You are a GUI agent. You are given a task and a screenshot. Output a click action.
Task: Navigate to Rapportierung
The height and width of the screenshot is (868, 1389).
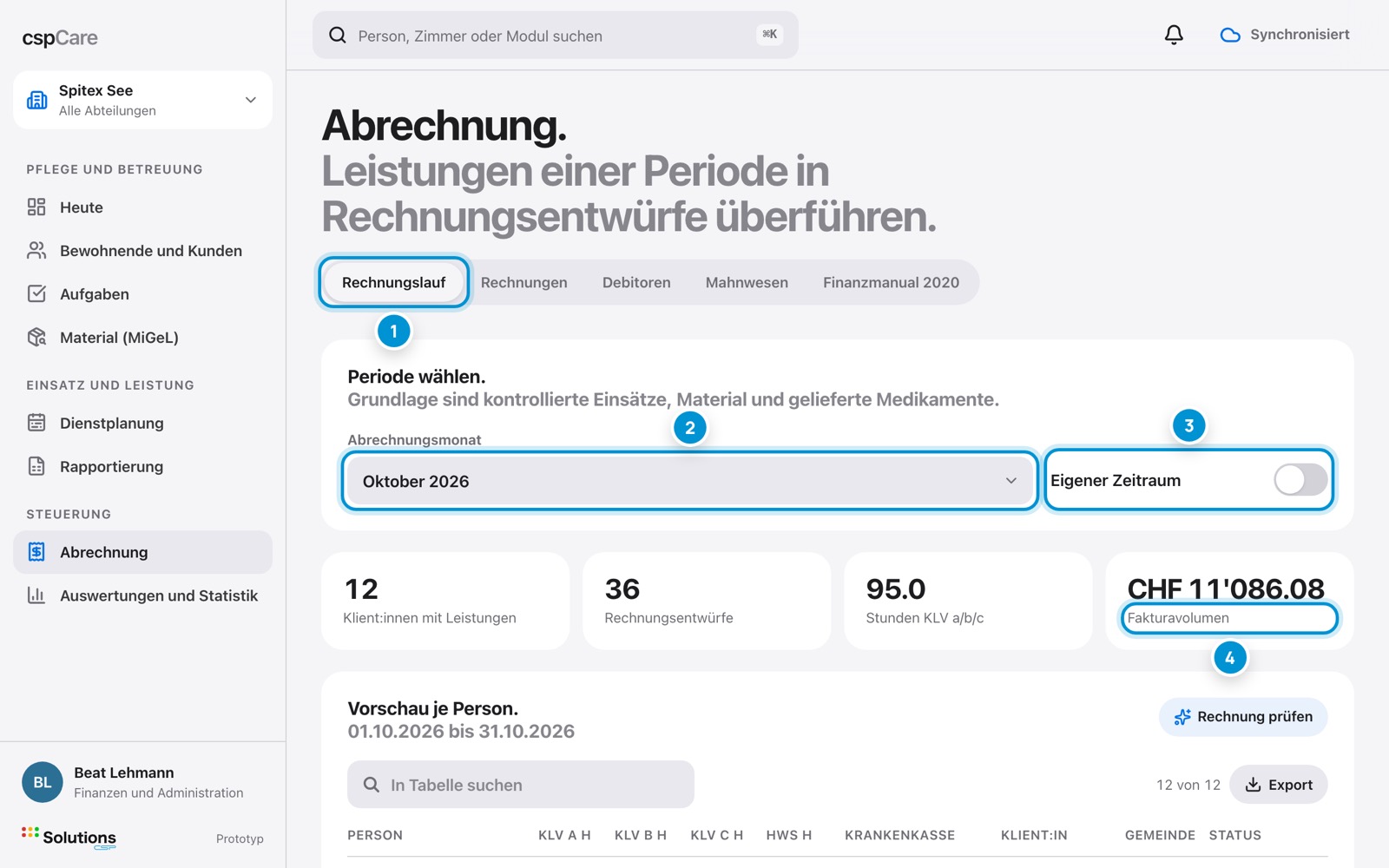pyautogui.click(x=142, y=466)
